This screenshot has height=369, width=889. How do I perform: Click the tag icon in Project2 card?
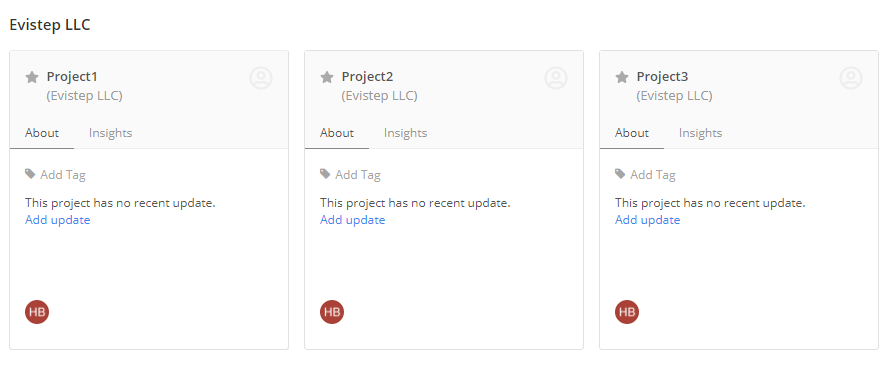(325, 174)
